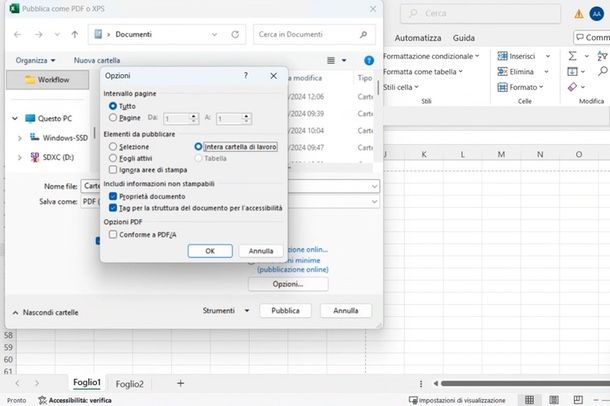Select the Tutto page range radio button
Screen dimensions: 610x406
click(113, 106)
